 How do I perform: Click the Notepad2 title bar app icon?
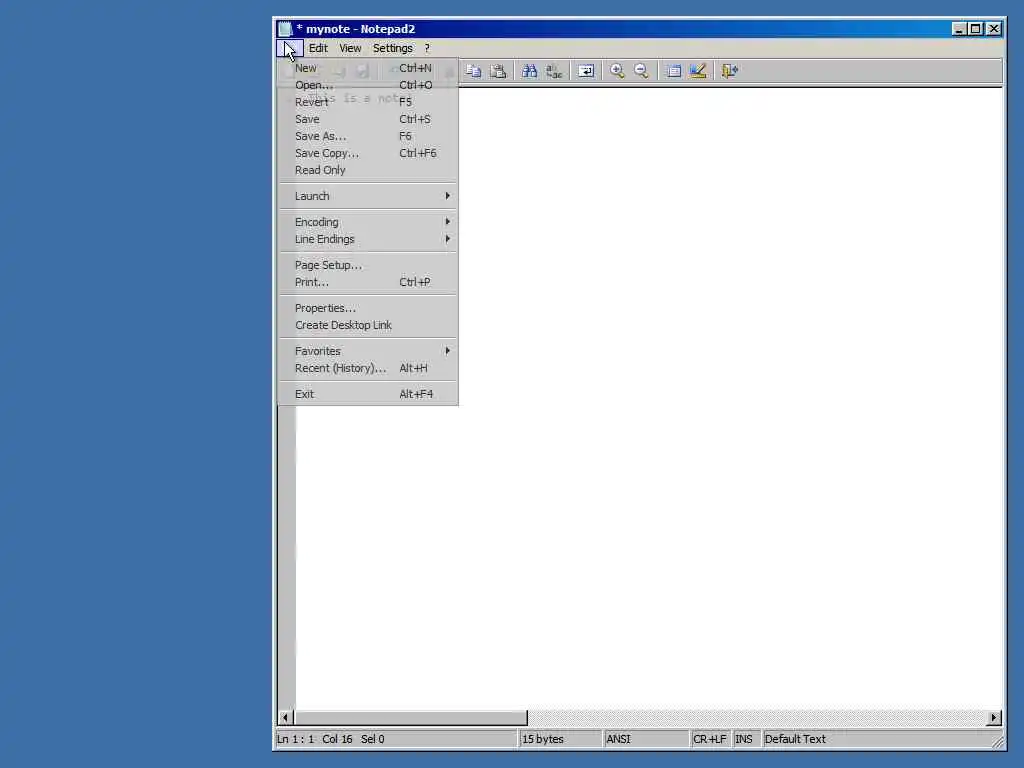click(285, 29)
